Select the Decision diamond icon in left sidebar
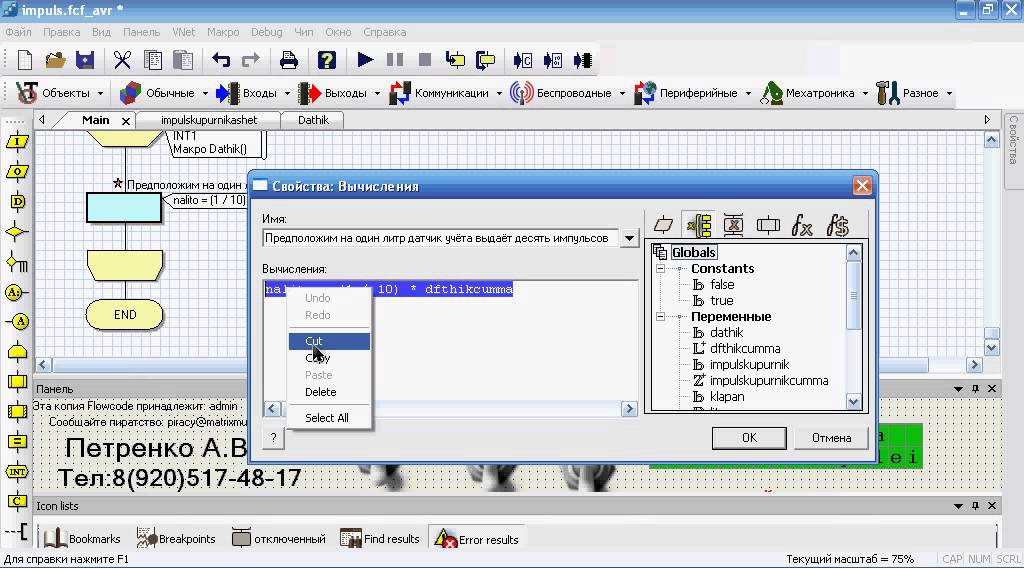This screenshot has height=568, width=1024. coord(17,232)
